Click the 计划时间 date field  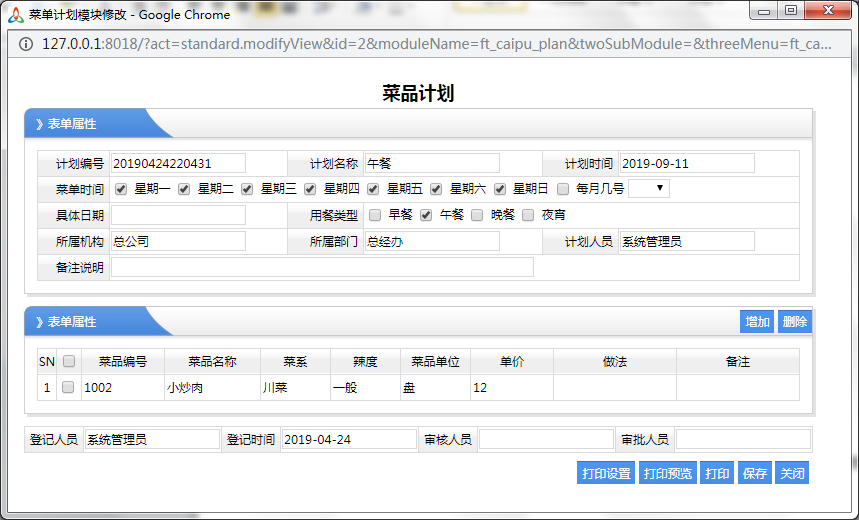tap(686, 164)
